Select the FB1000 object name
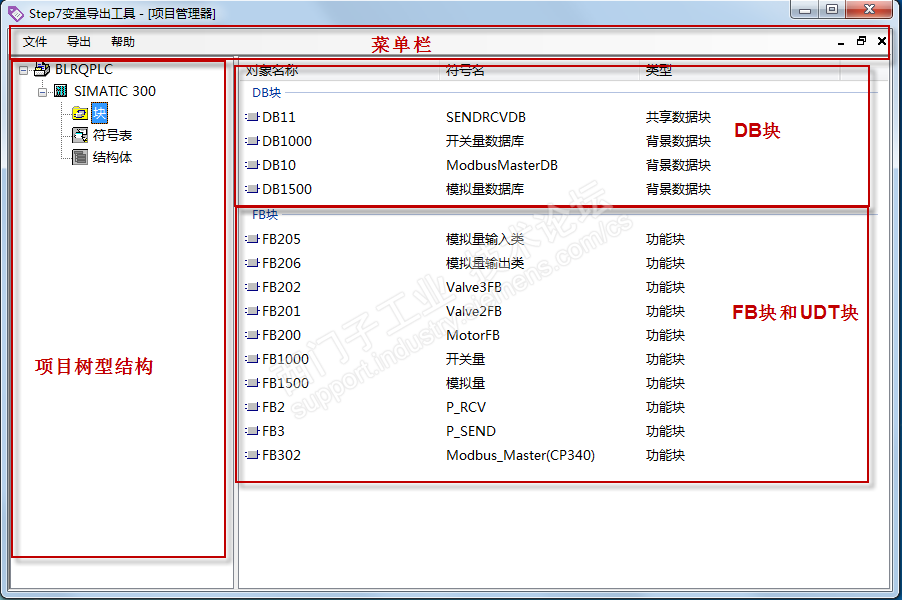 click(x=285, y=359)
